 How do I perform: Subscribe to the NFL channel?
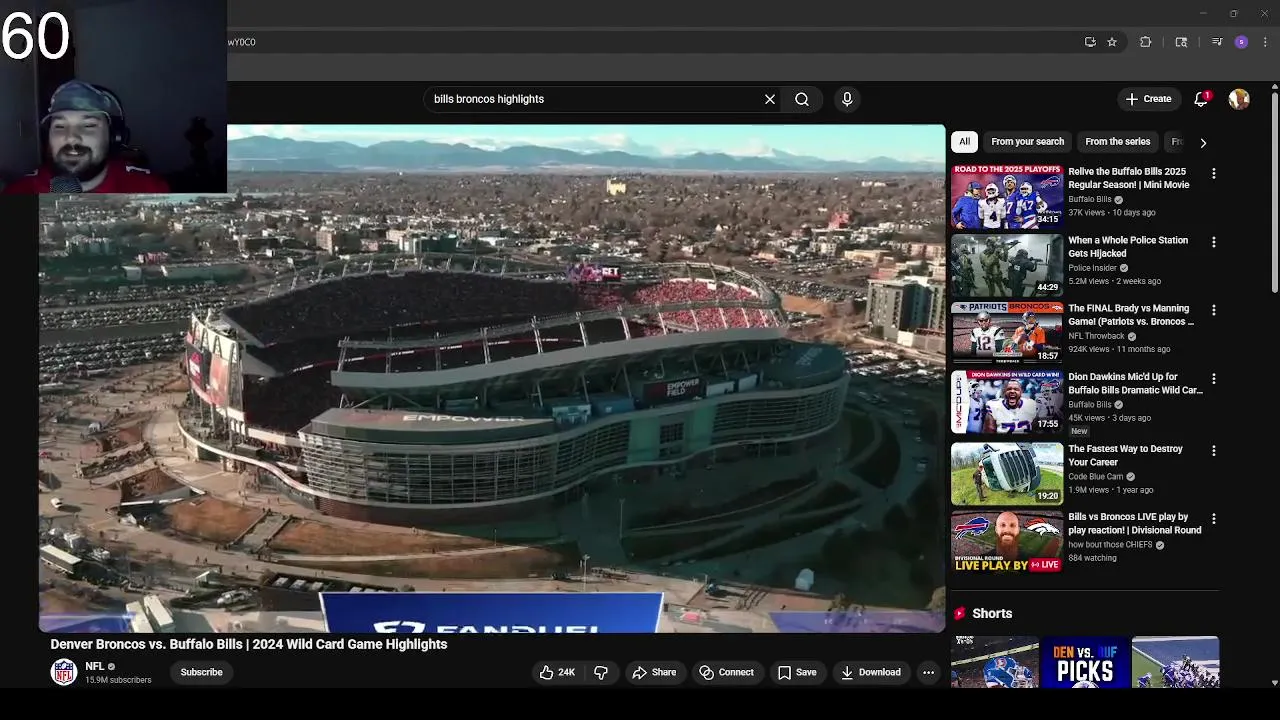[x=201, y=672]
